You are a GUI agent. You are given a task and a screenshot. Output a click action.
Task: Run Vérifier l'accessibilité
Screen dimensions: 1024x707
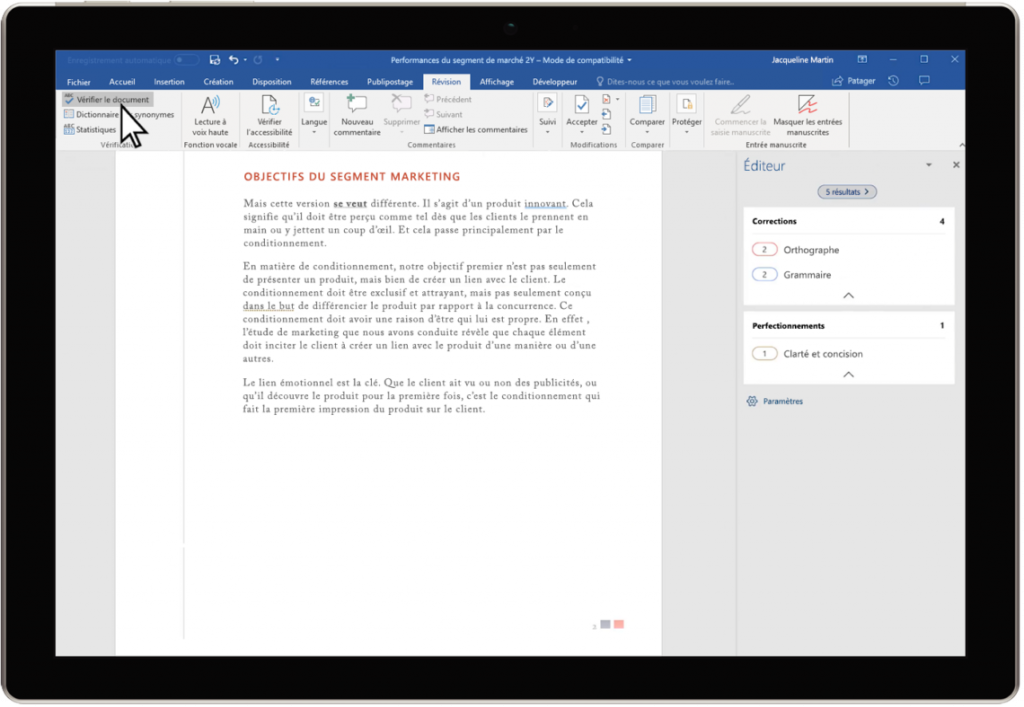tap(268, 113)
